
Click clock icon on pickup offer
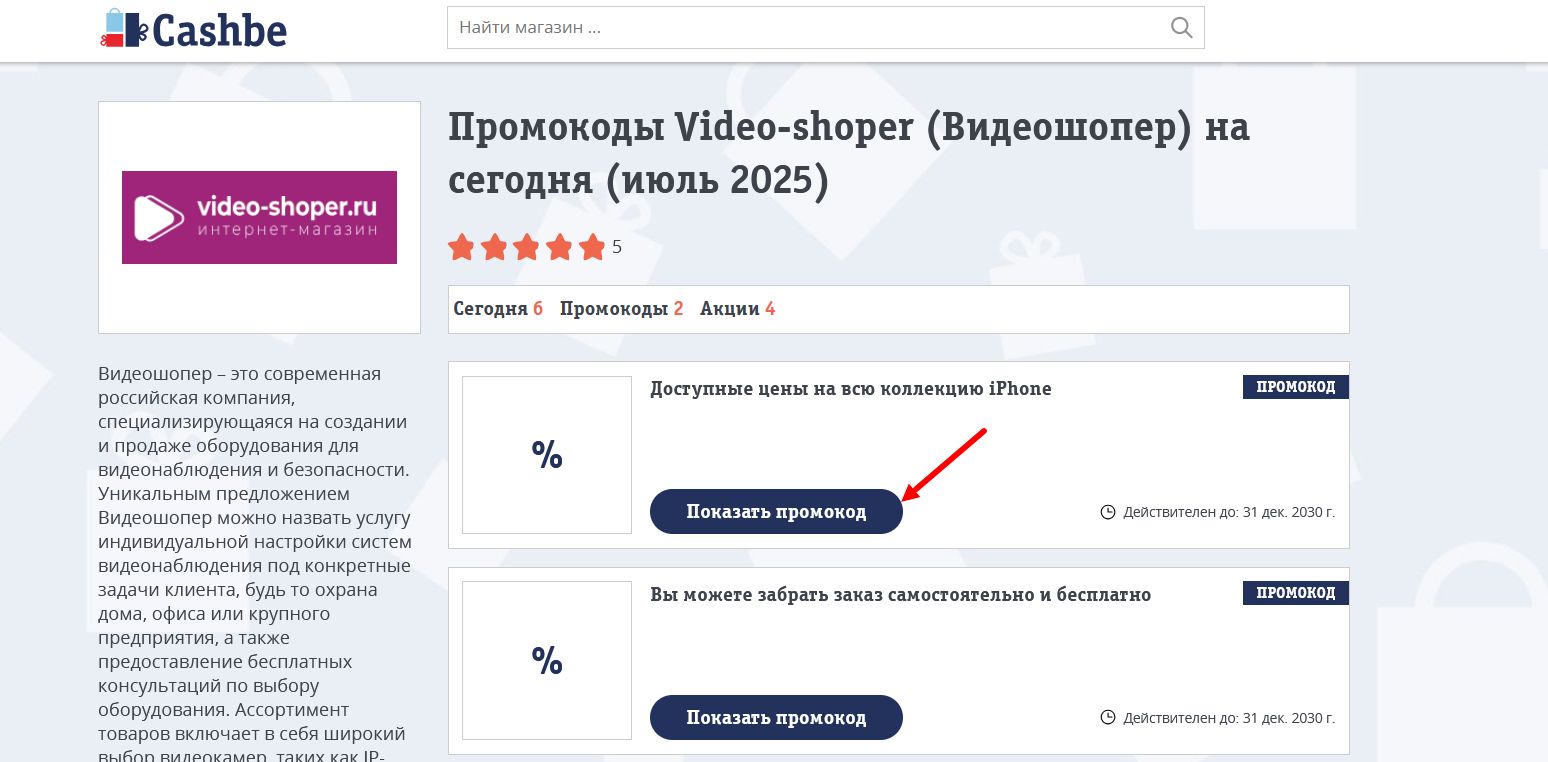pyautogui.click(x=1107, y=718)
